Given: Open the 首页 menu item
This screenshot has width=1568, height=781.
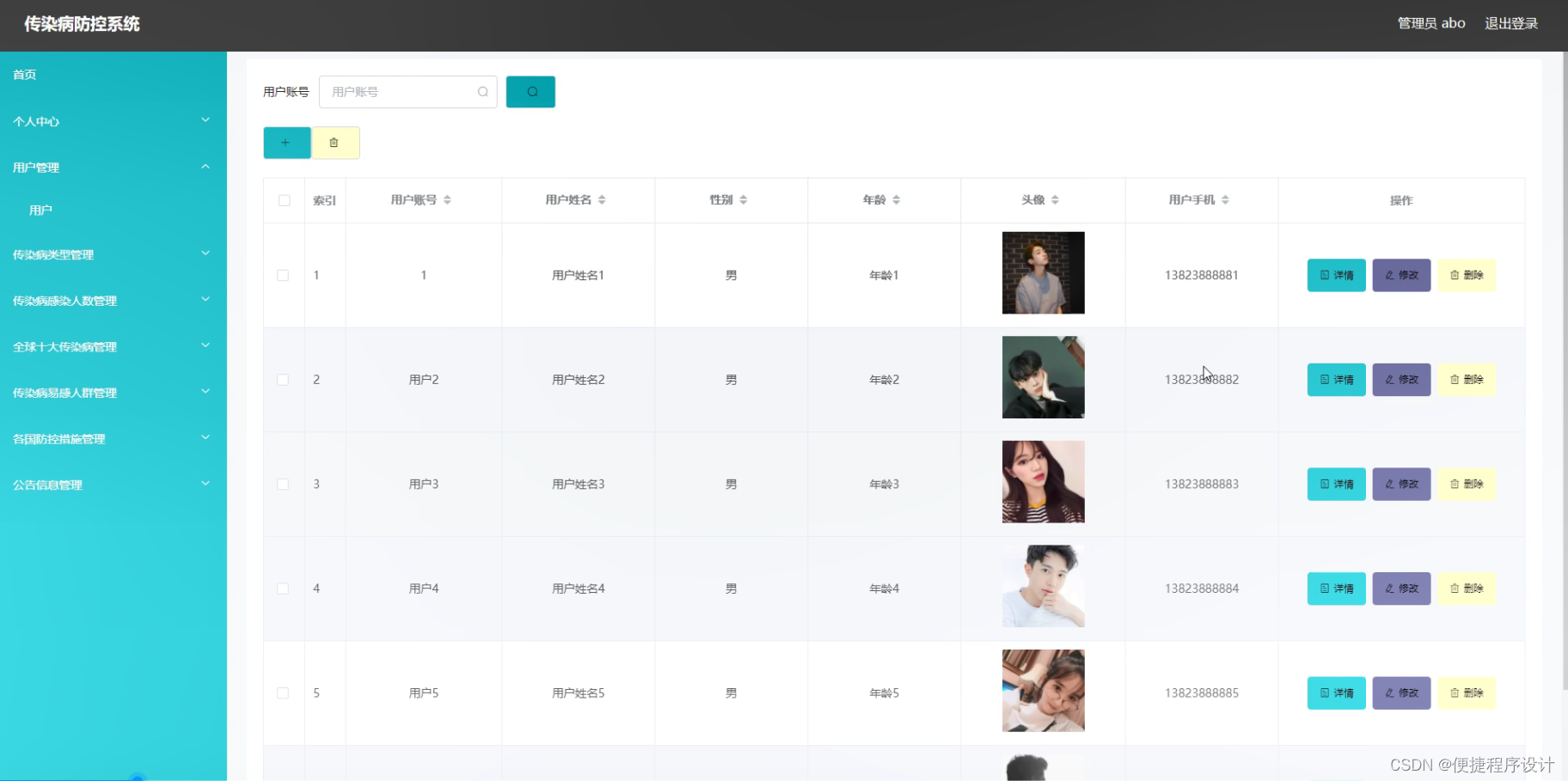Looking at the screenshot, I should click(23, 74).
